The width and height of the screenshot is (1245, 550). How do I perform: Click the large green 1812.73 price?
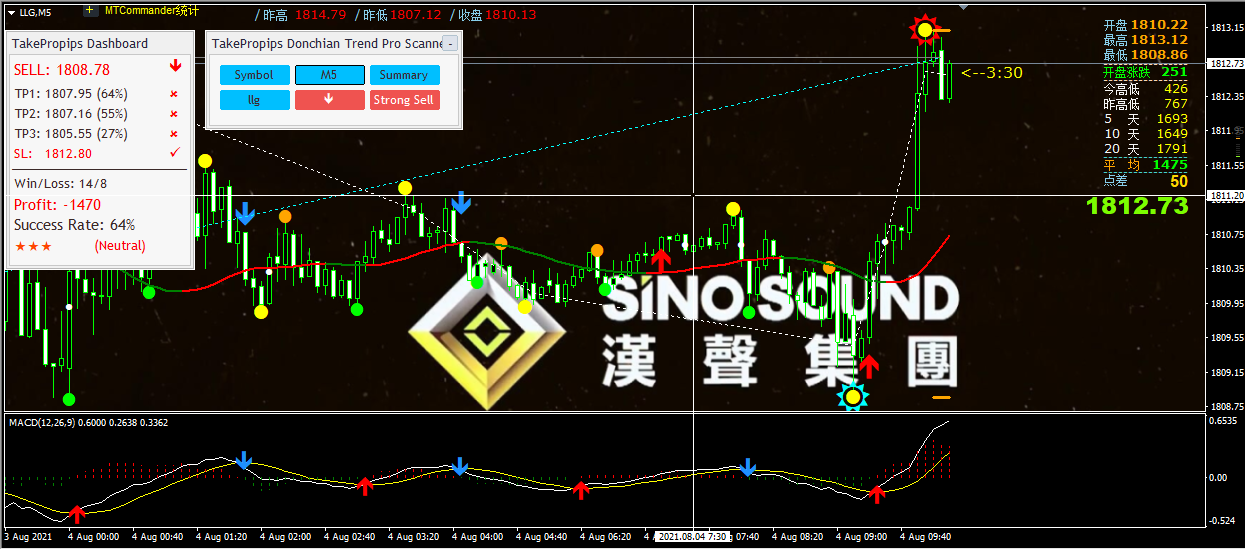[x=1137, y=206]
